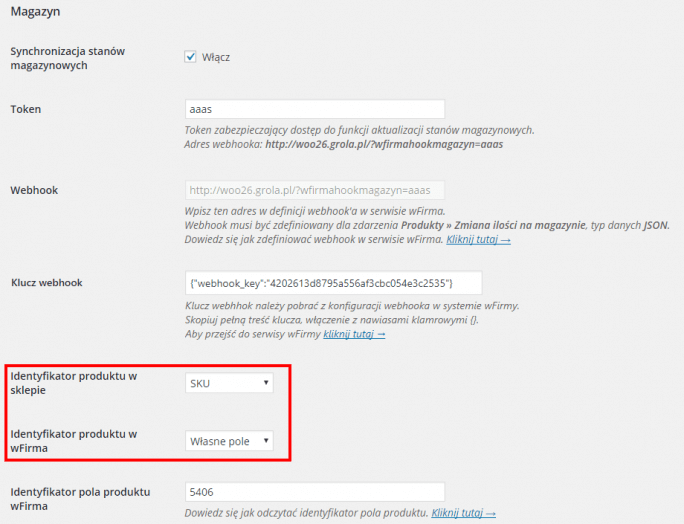Click the Klucz webhook label
The height and width of the screenshot is (524, 684).
click(47, 283)
